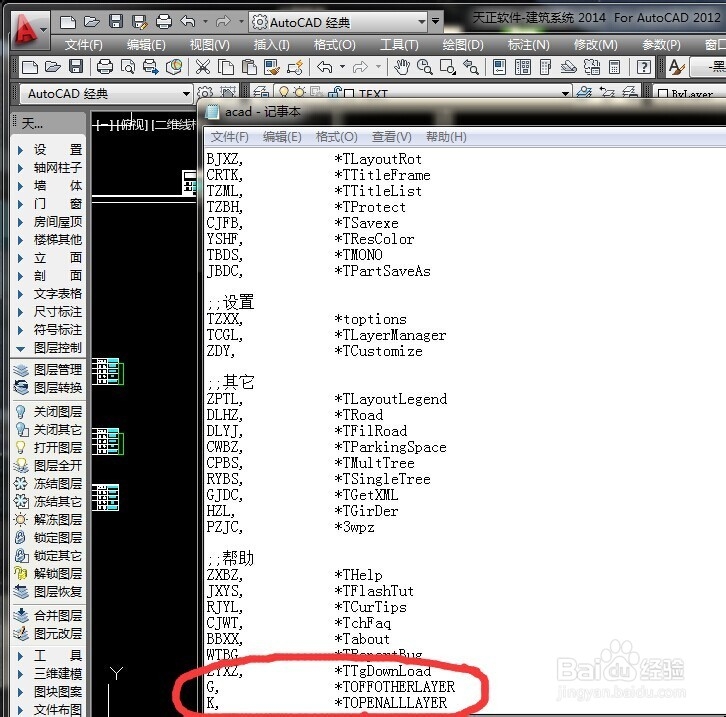Open AutoCAD 修改(M) menu
Viewport: 726px width, 717px height.
click(x=595, y=45)
